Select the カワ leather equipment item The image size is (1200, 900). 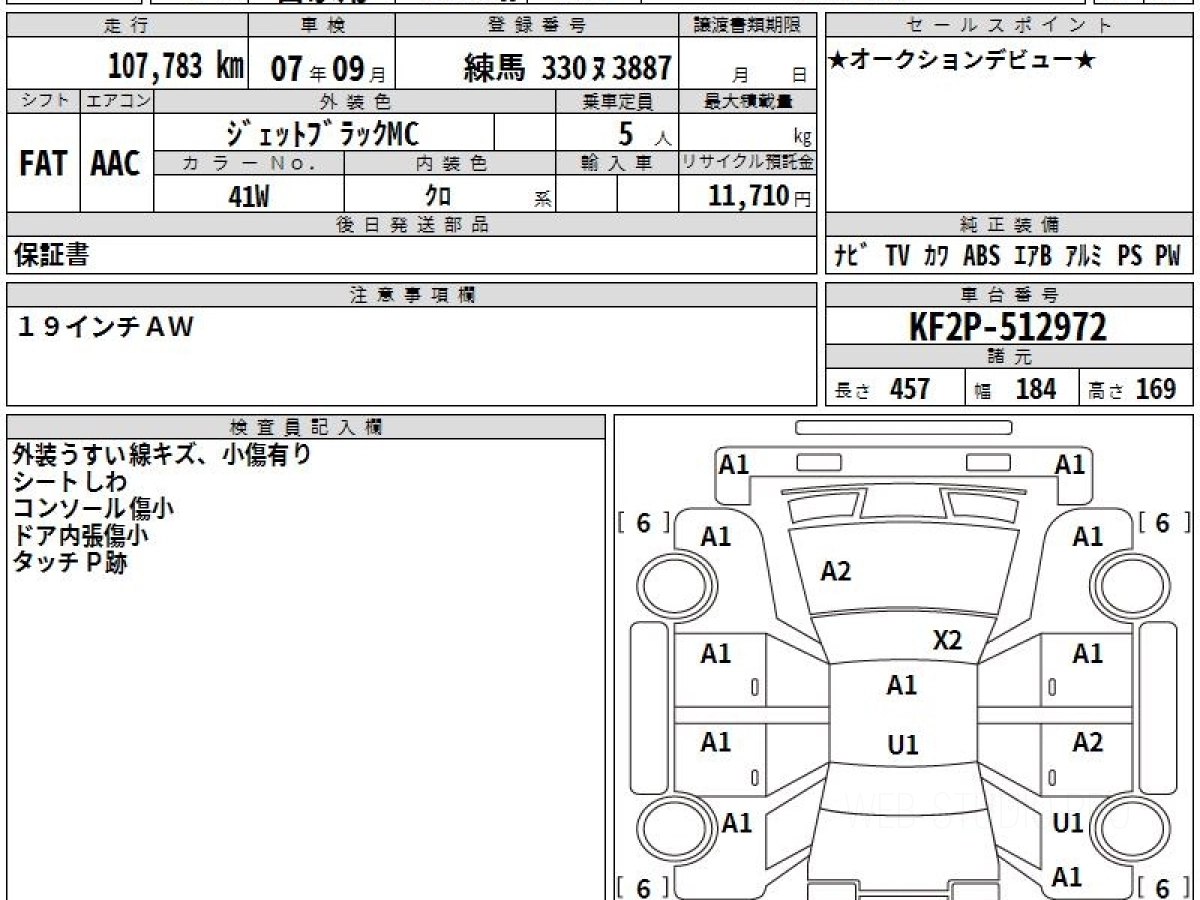pyautogui.click(x=937, y=256)
